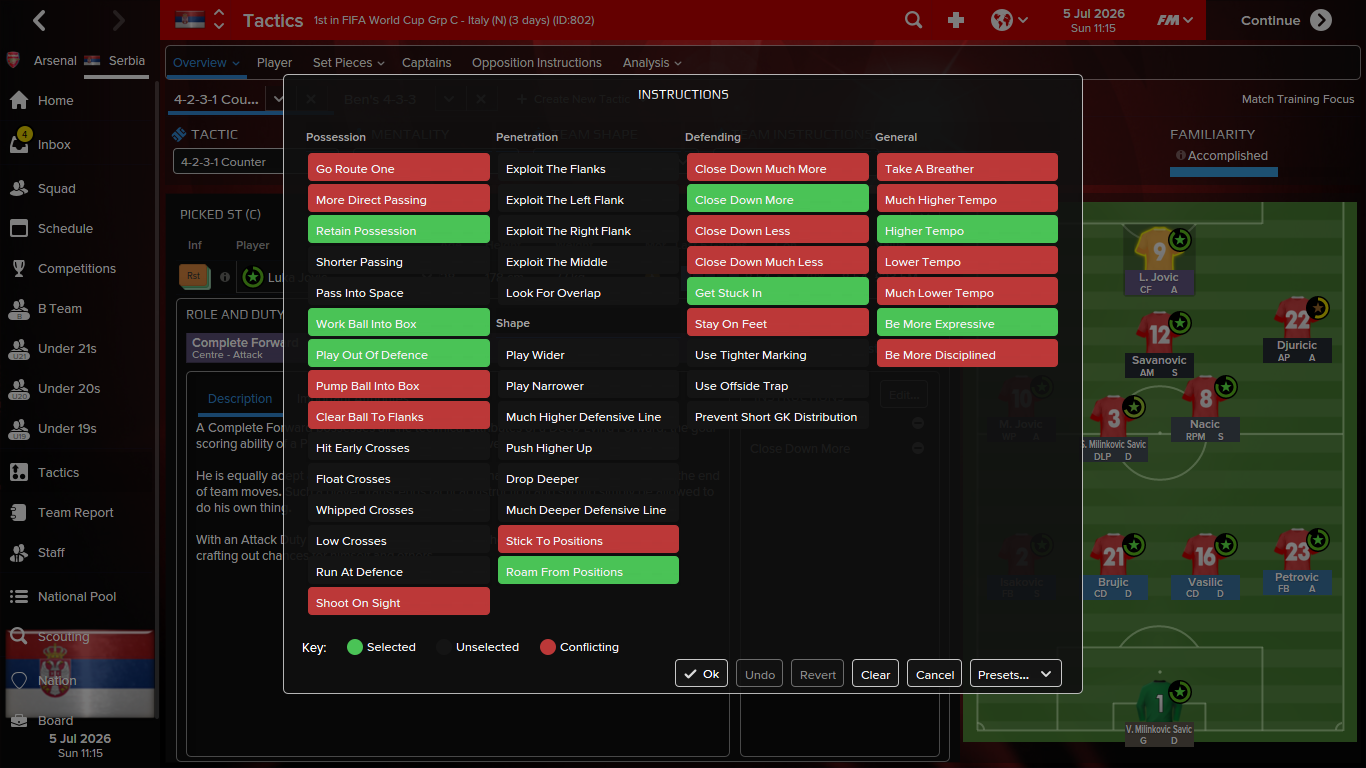Open the Under 19s sidebar icon

pos(18,429)
